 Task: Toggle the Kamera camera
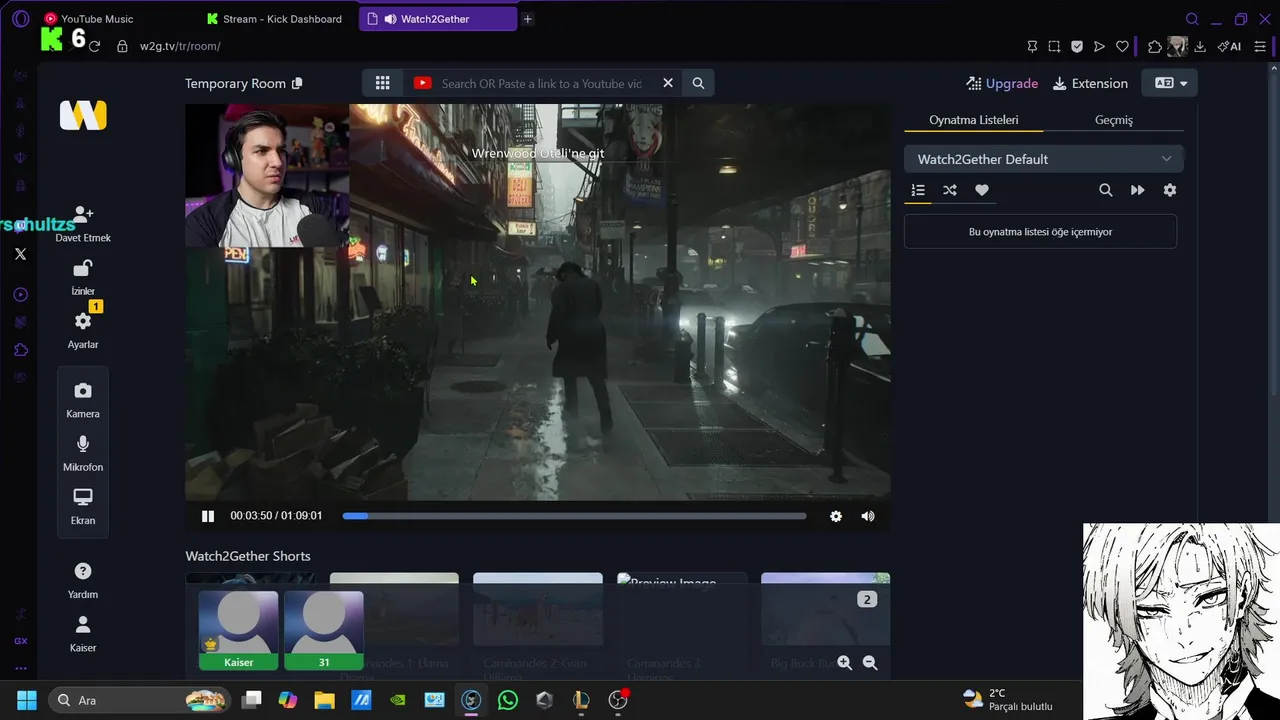click(x=83, y=400)
